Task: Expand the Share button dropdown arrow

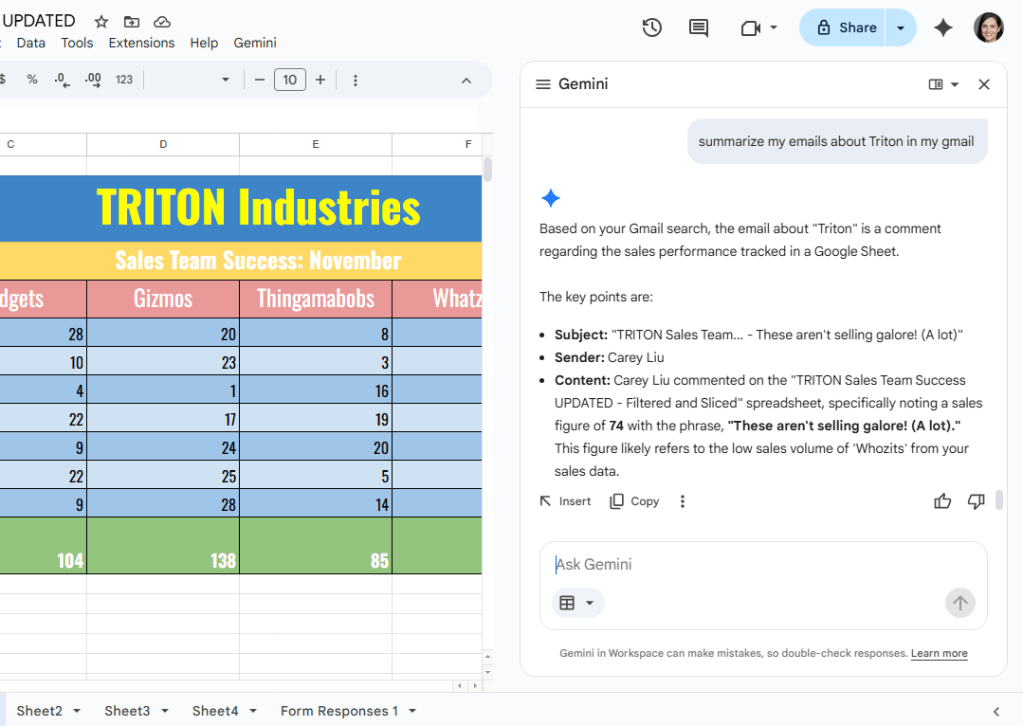Action: 901,28
